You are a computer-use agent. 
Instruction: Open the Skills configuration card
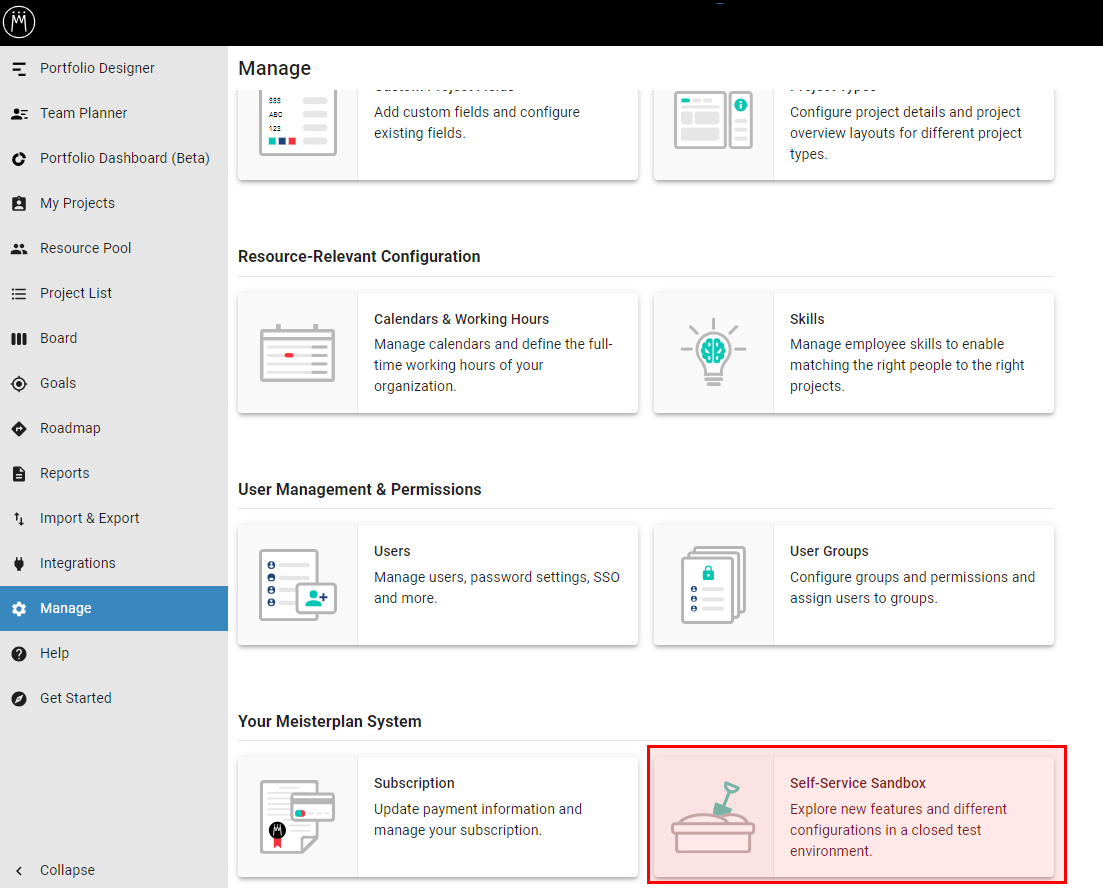[854, 353]
